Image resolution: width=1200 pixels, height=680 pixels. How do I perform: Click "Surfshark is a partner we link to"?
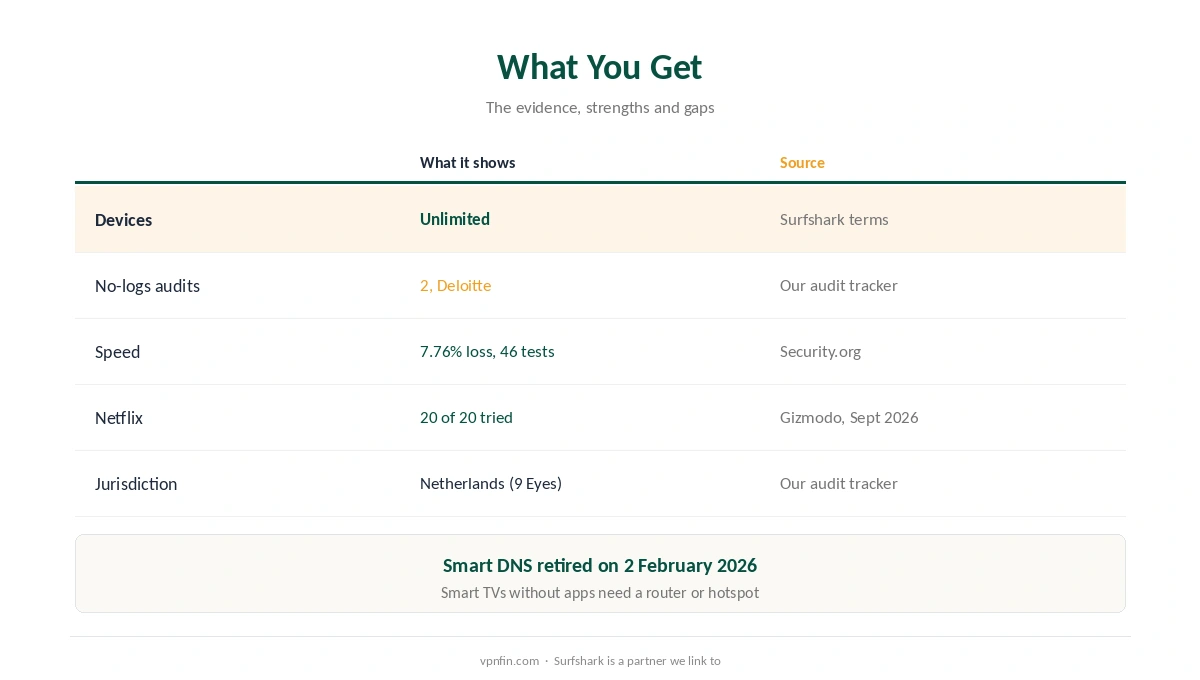tap(637, 661)
